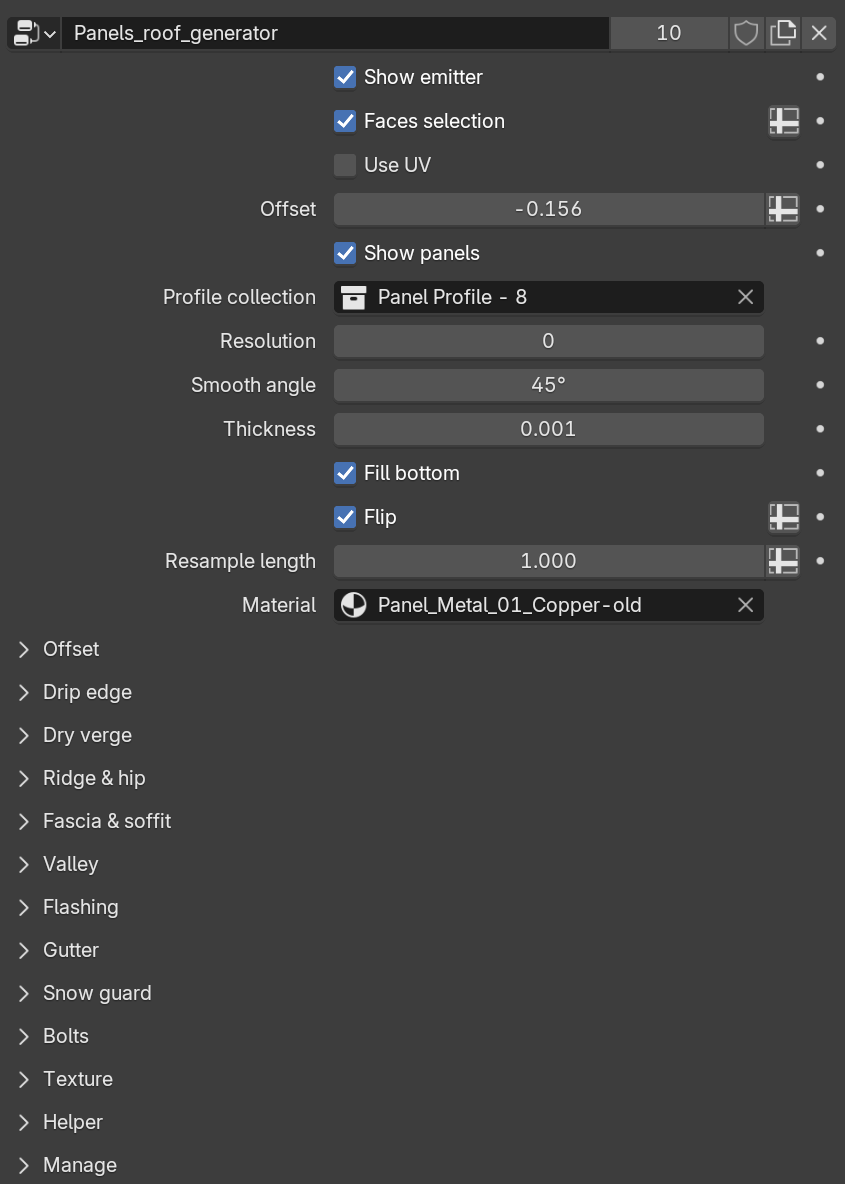Expand the Drip edge panel
Screen dimensions: 845x1184
point(87,692)
